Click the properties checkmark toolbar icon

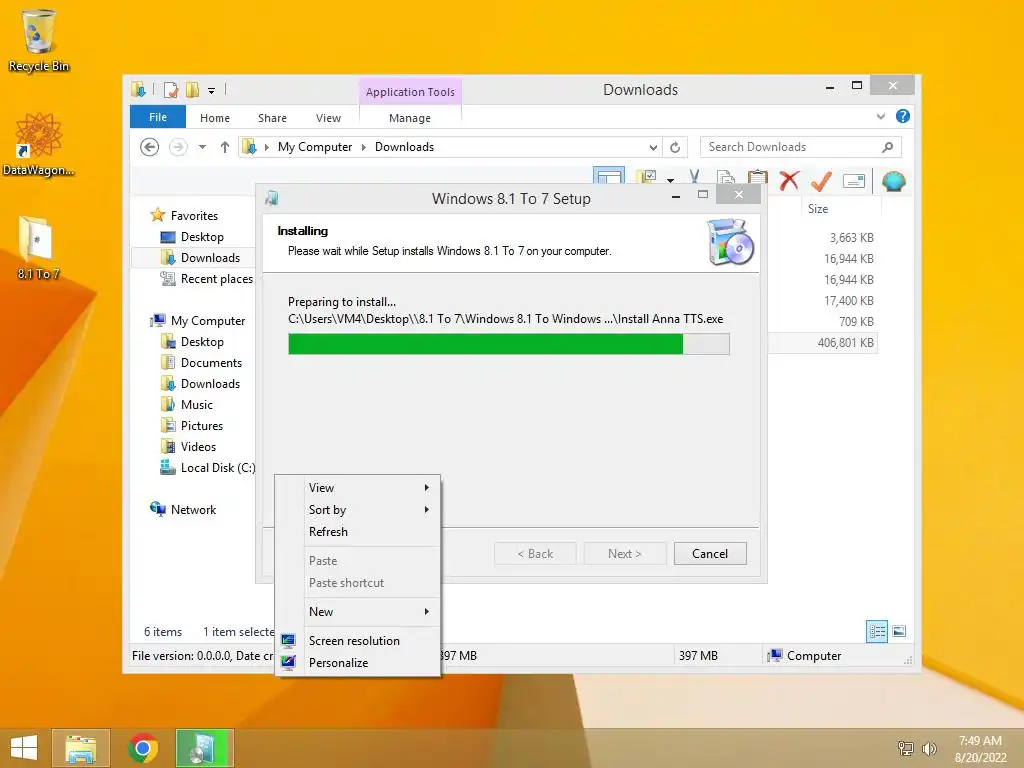point(821,180)
